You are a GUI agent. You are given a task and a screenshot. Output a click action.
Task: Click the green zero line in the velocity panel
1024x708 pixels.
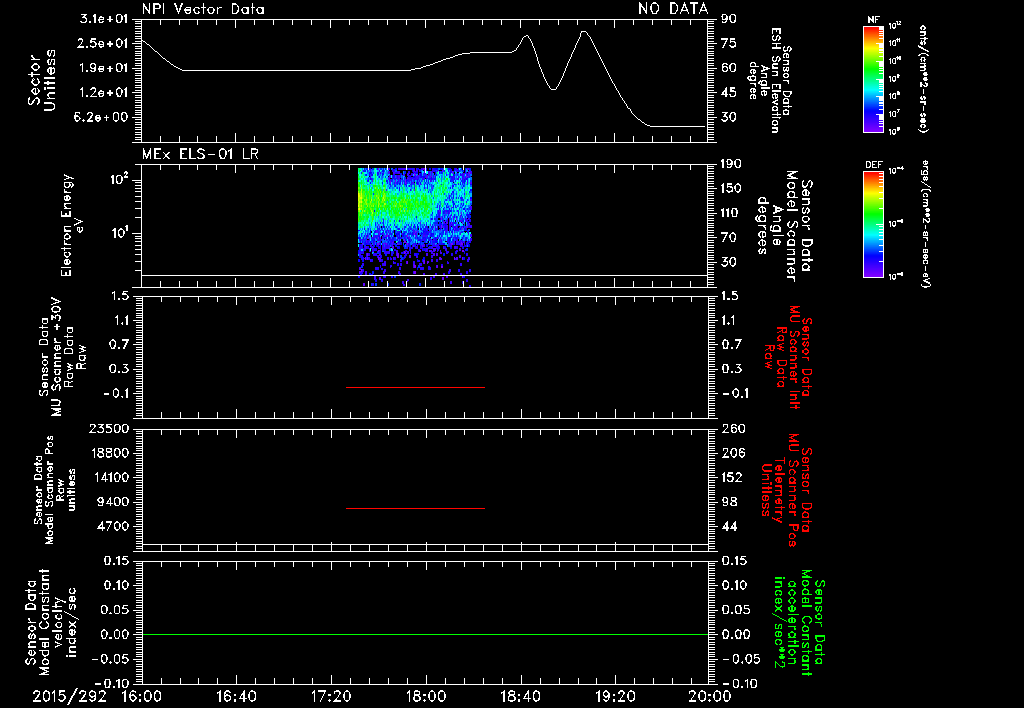pos(424,634)
